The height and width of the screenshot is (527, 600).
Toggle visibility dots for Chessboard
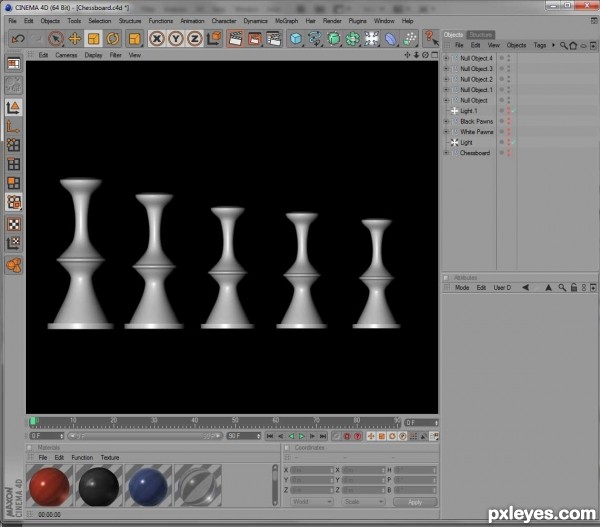(509, 153)
